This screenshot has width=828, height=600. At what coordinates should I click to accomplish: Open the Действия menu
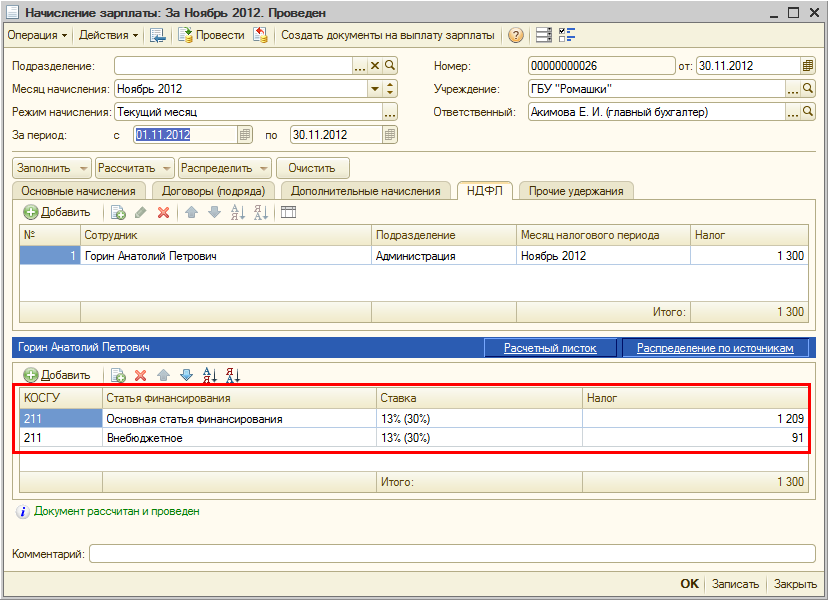[108, 35]
